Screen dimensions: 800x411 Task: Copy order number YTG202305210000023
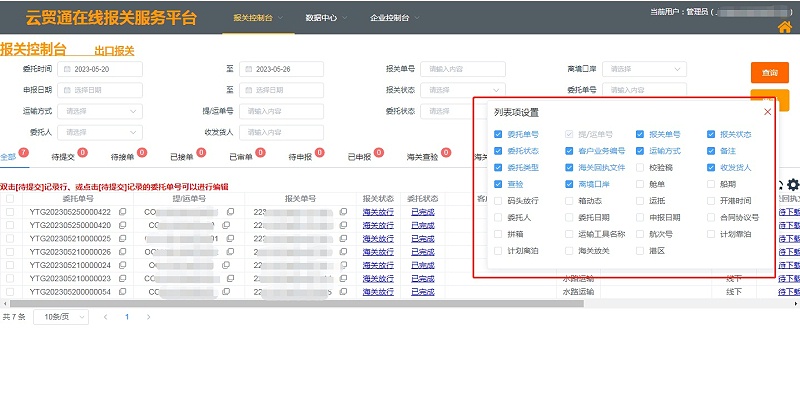point(122,278)
